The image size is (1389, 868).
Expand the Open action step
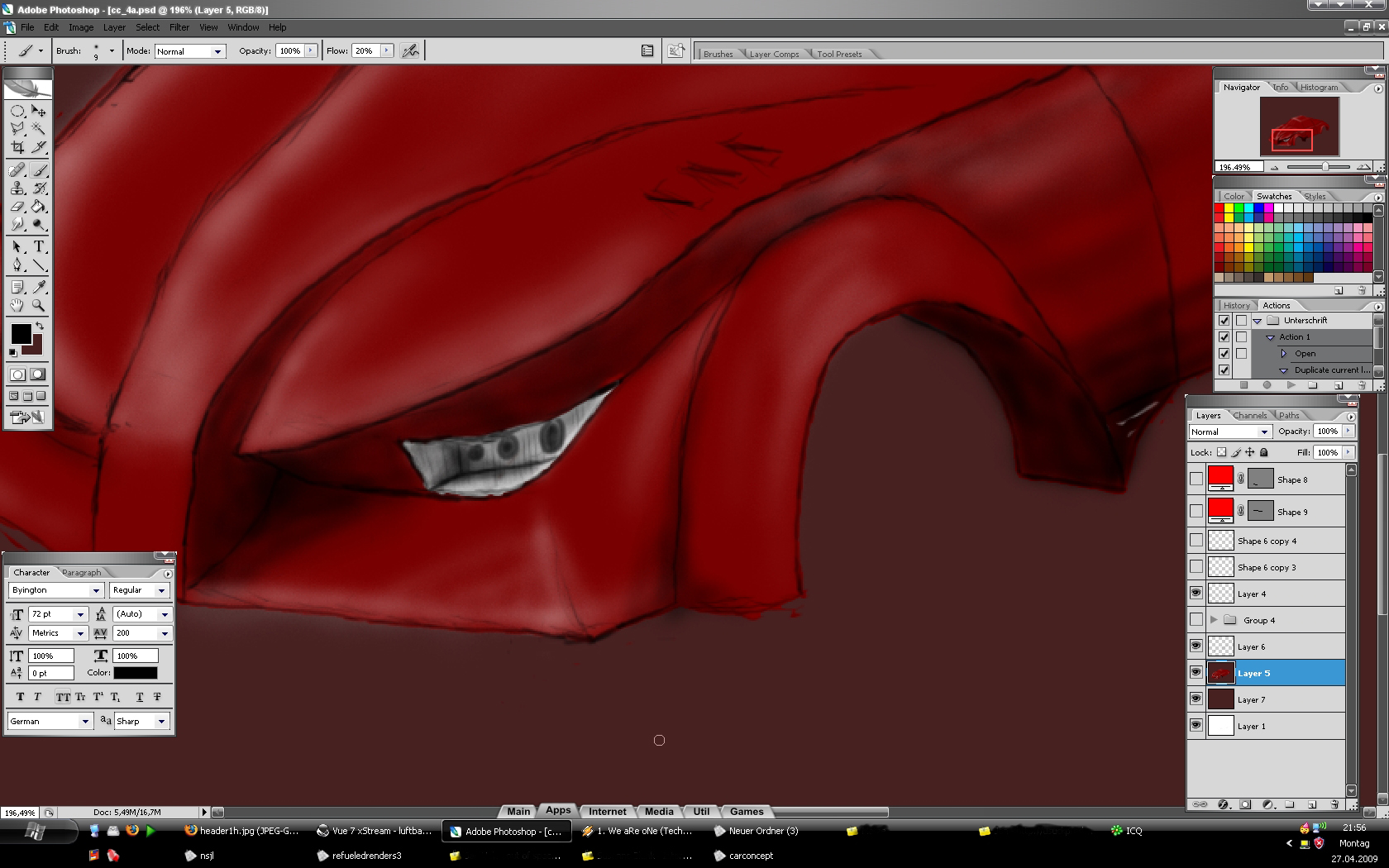[x=1284, y=354]
